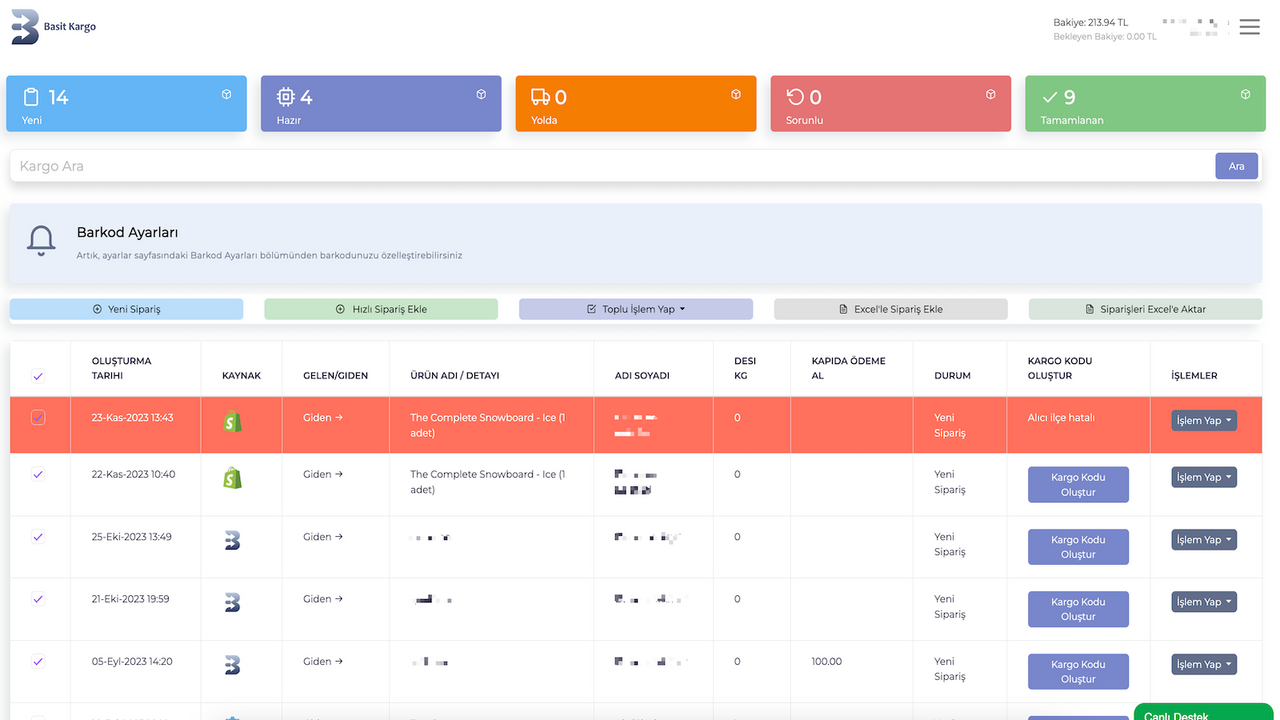Click Excel'le Sipariş Ekle button
Screen dimensions: 1280x720
coord(891,309)
